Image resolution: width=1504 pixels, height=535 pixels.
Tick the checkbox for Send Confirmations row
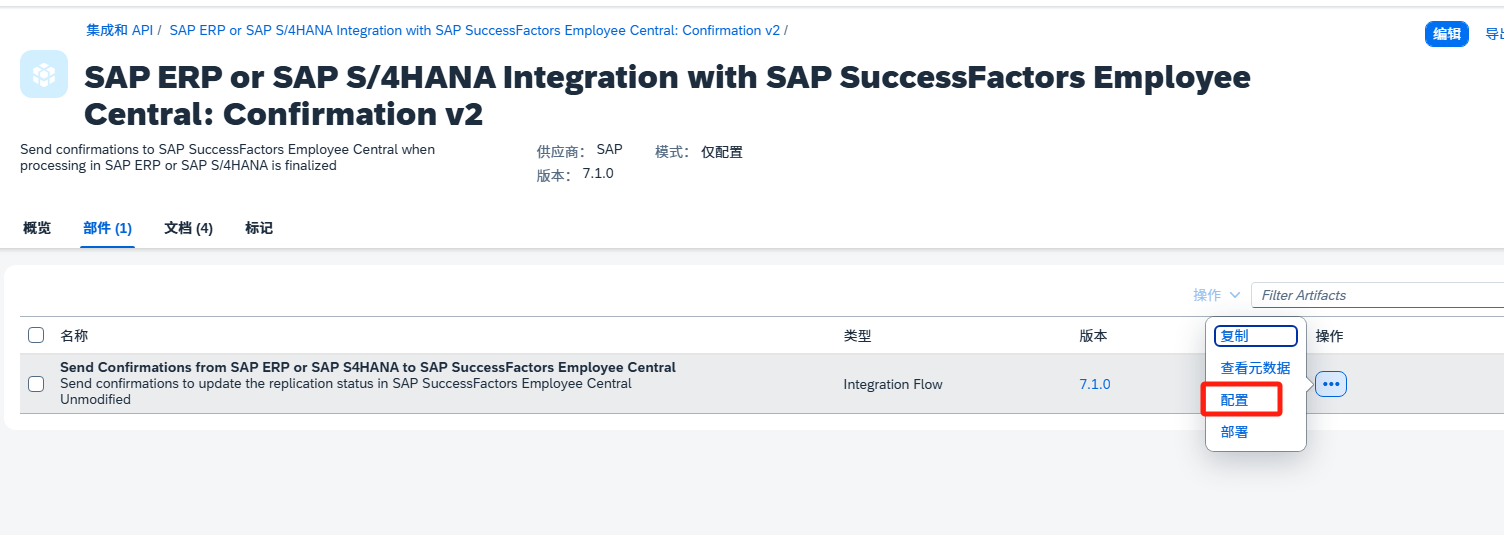coord(36,384)
